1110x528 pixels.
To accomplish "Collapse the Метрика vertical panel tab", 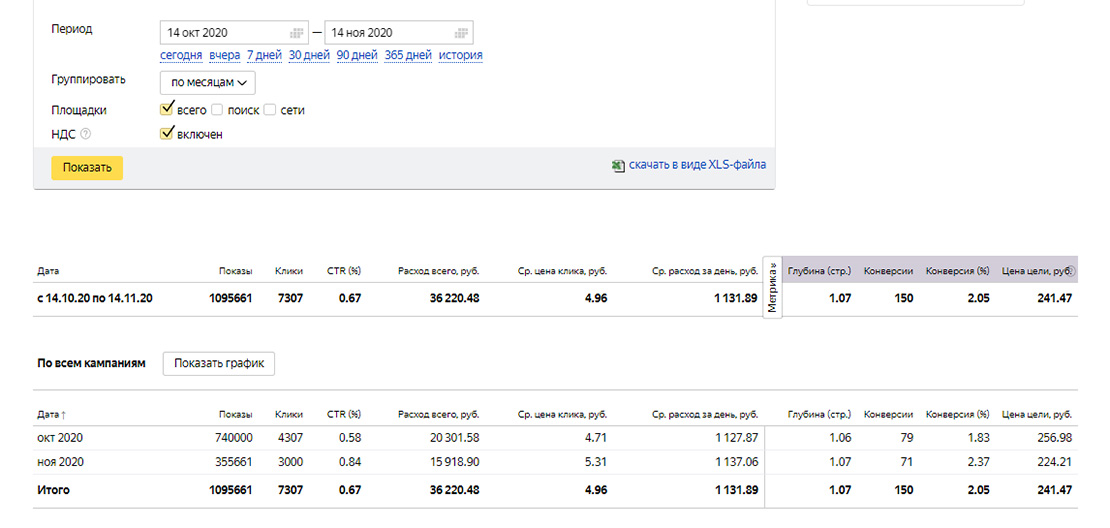I will pyautogui.click(x=772, y=287).
